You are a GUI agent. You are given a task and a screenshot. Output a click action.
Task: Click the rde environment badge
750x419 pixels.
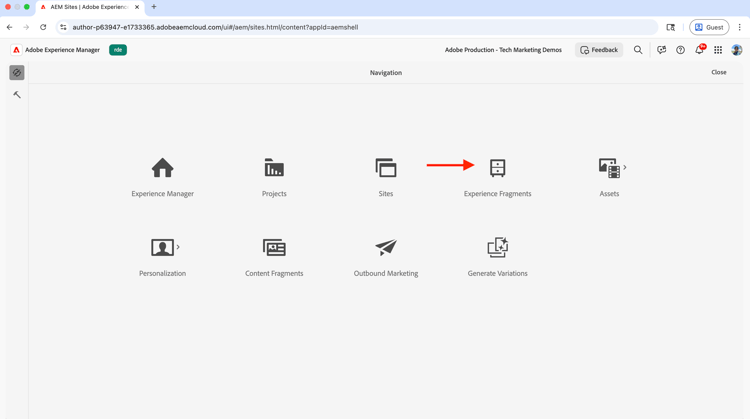tap(118, 50)
